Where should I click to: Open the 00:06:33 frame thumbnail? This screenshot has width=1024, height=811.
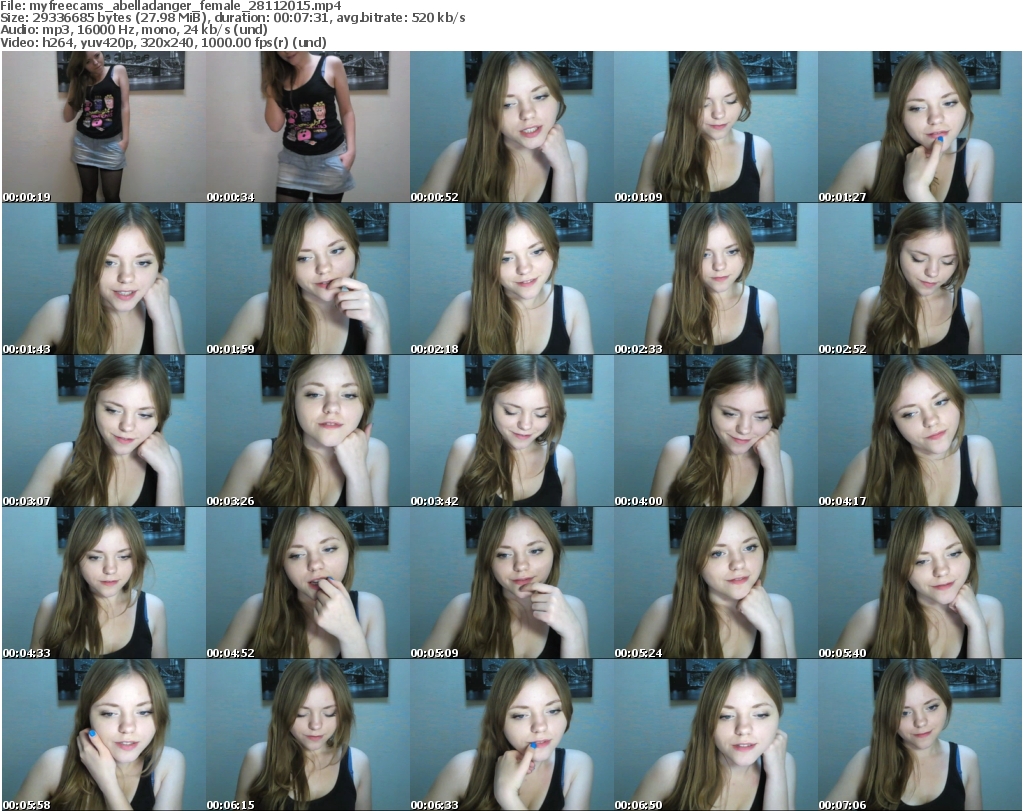pos(511,735)
